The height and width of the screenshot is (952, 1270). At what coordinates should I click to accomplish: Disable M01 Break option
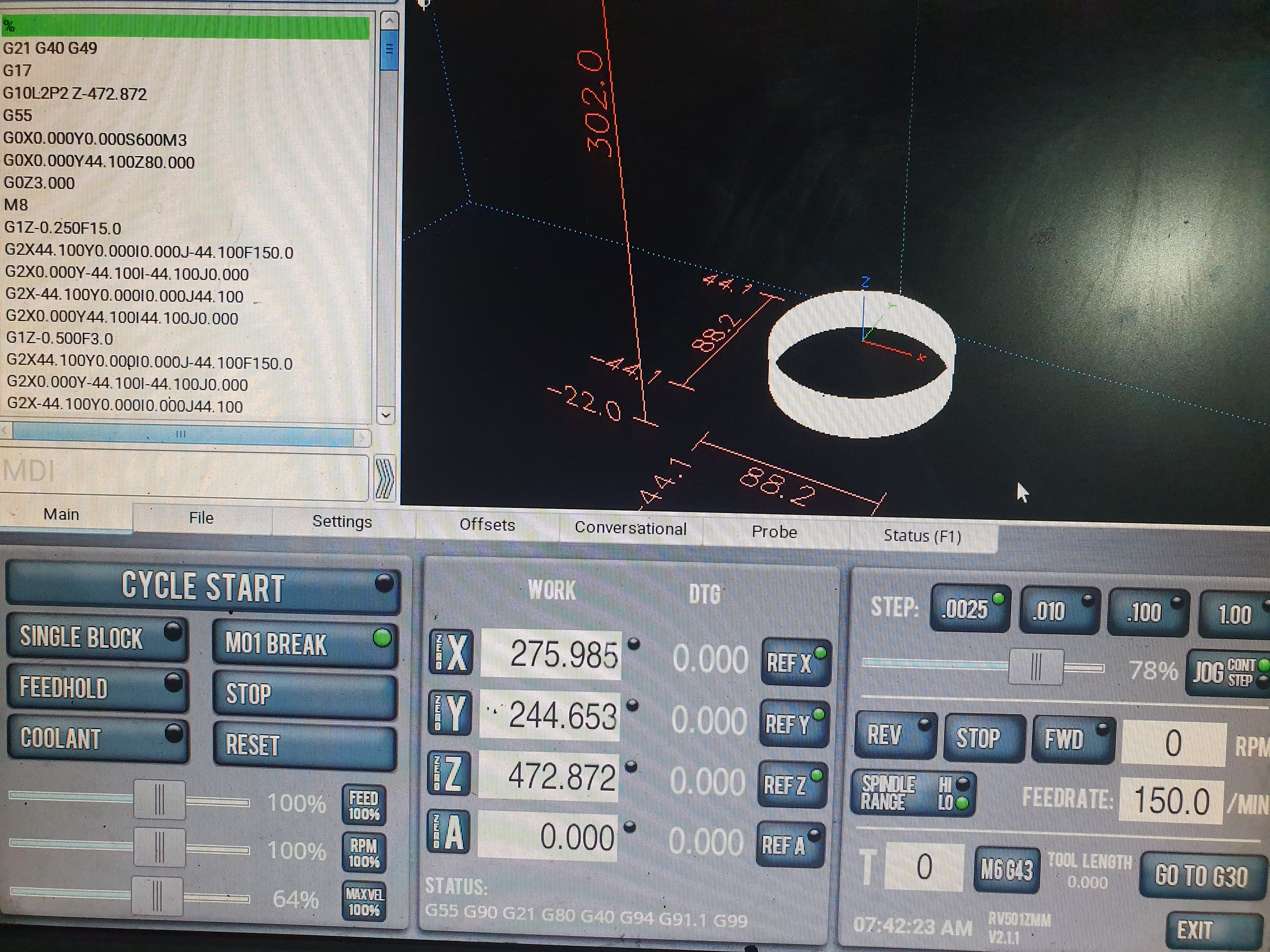tap(304, 644)
